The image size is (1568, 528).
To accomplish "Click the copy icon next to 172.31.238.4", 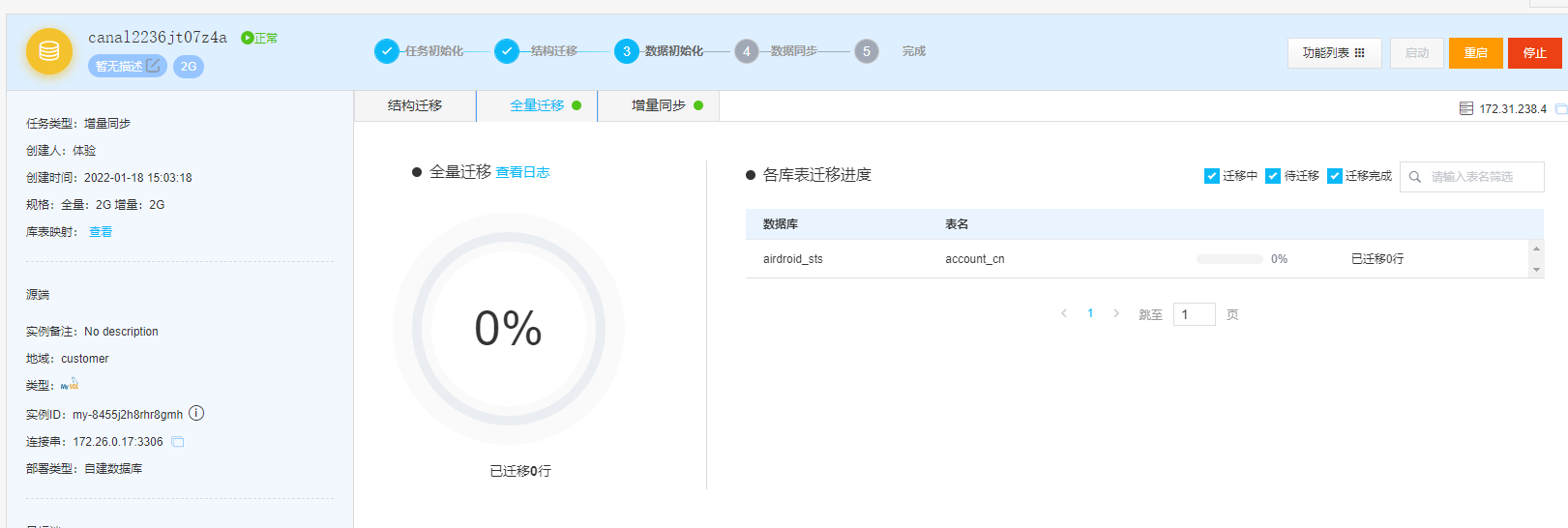I will tap(1560, 109).
